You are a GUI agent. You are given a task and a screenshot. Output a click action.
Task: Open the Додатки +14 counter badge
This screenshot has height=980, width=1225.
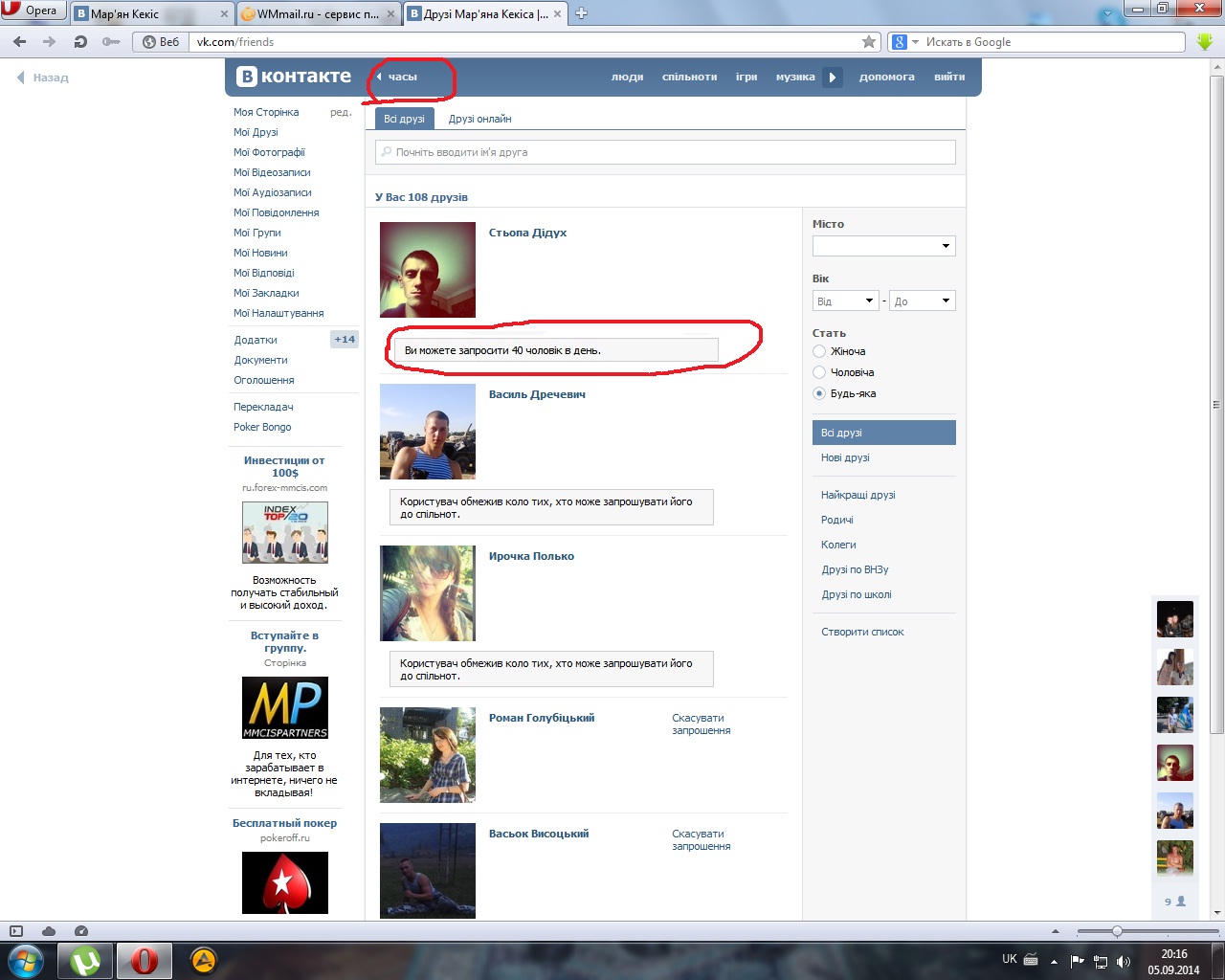[x=345, y=340]
